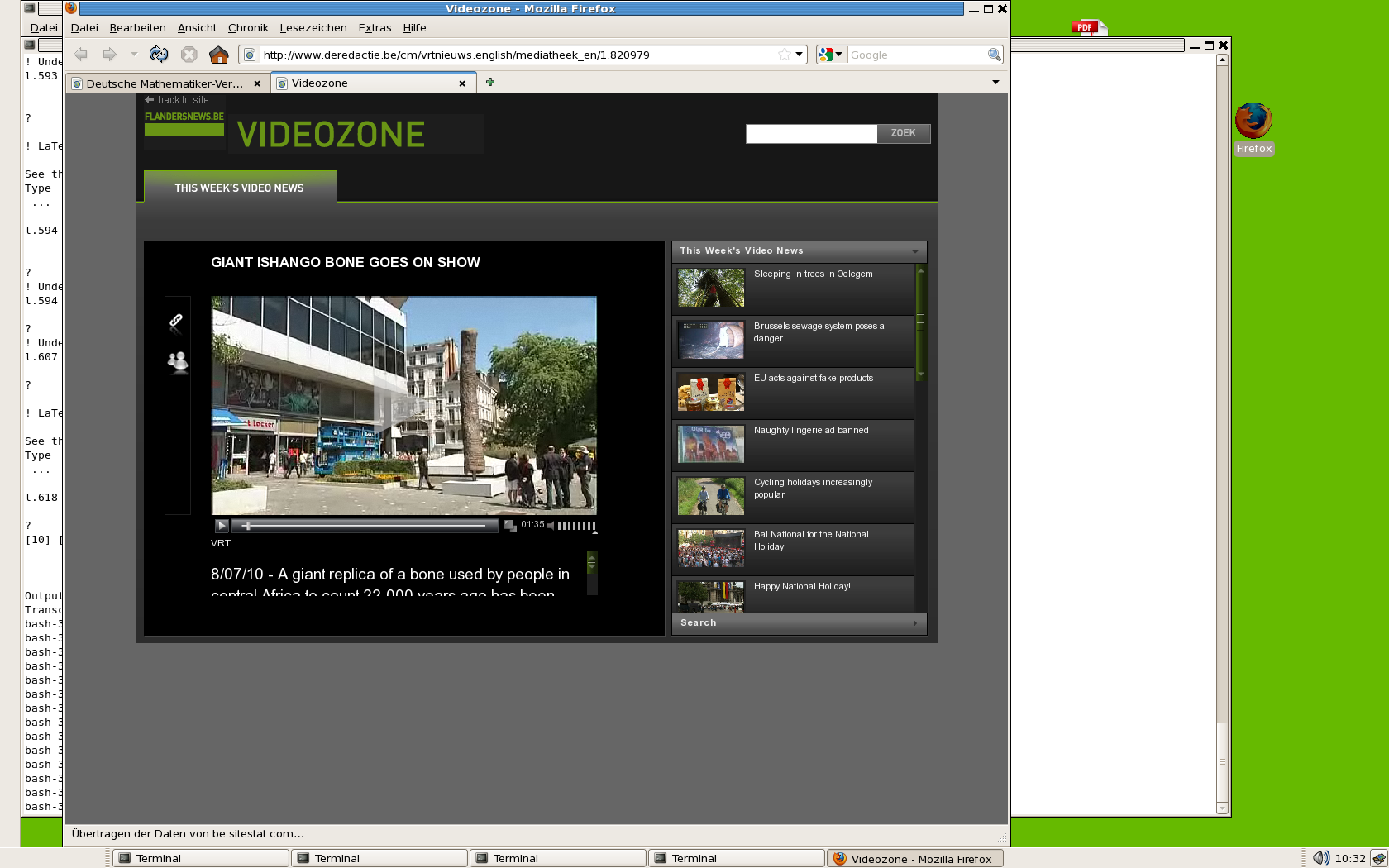Click the Google search magnifier icon
1389x868 pixels.
pyautogui.click(x=994, y=55)
